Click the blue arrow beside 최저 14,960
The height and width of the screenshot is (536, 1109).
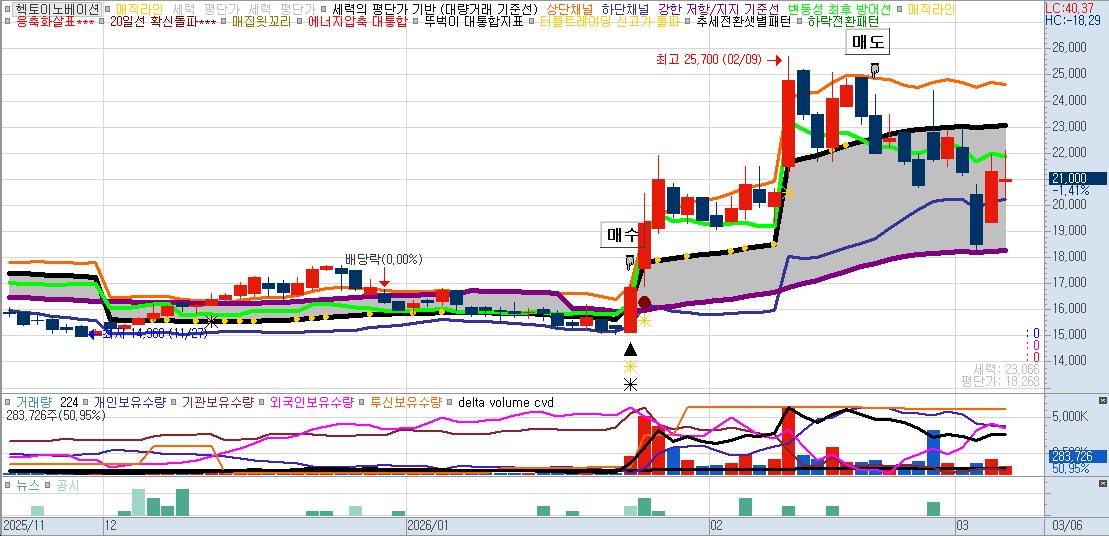93,333
